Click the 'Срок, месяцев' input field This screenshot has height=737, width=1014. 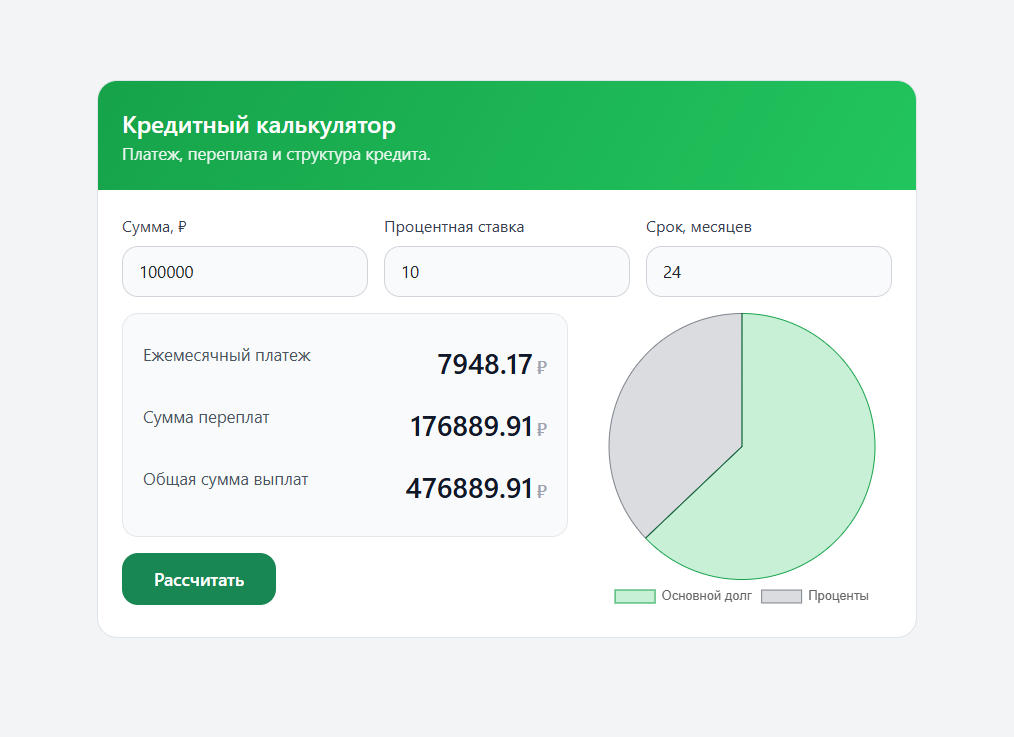point(768,271)
